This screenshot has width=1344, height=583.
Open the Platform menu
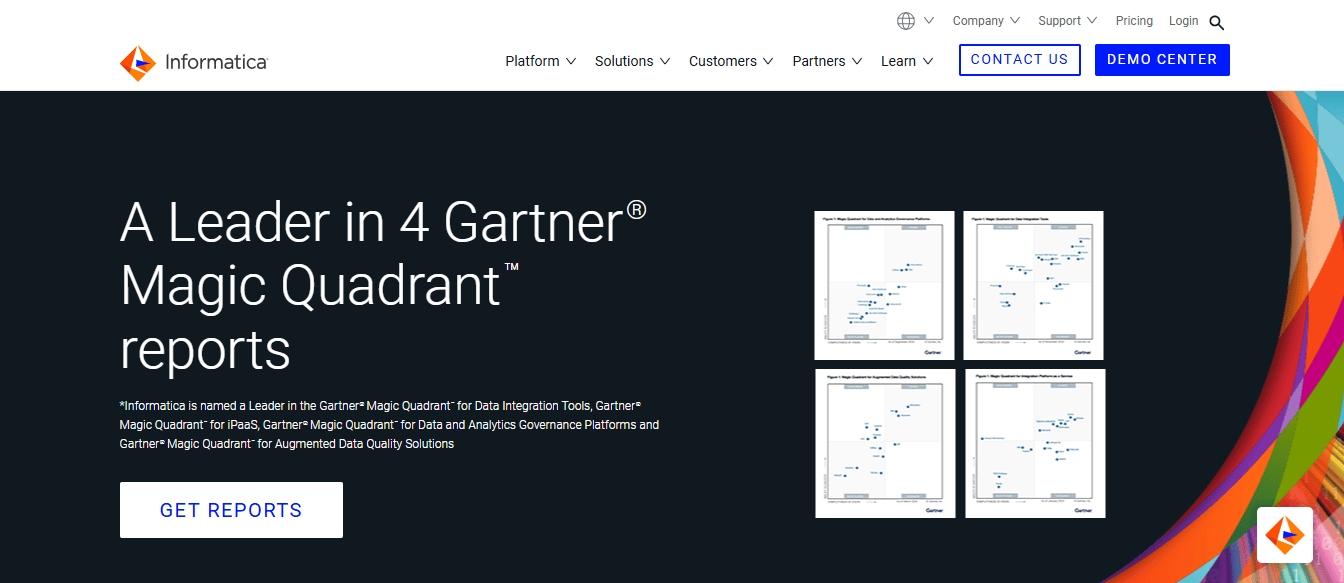point(541,61)
